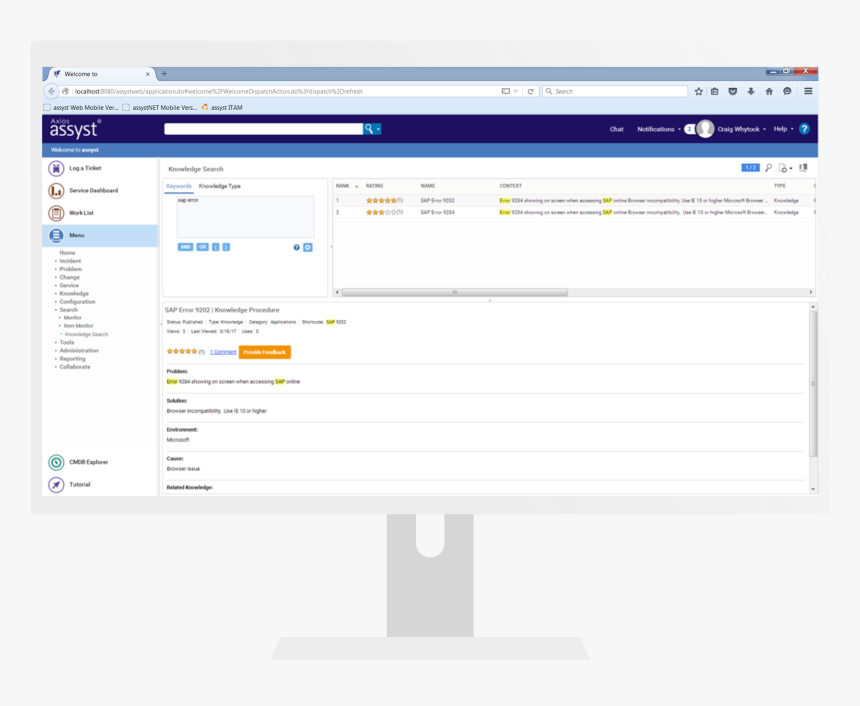Viewport: 860px width, 706px height.
Task: Click the blue Help question mark icon
Action: point(804,129)
